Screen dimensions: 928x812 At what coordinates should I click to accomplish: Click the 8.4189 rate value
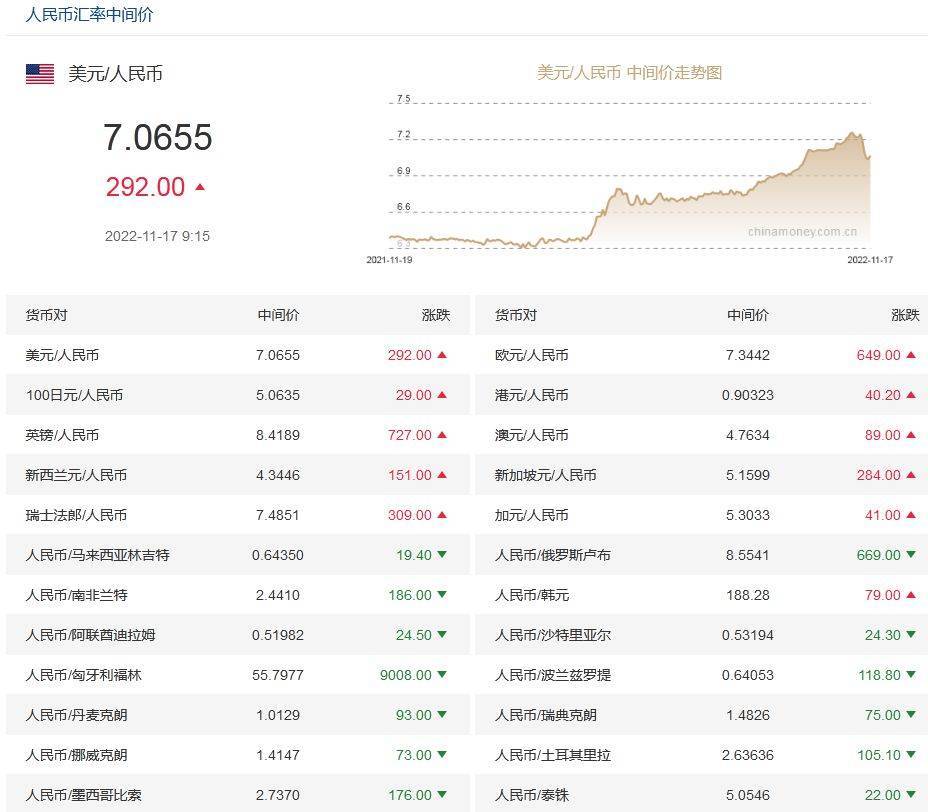278,435
